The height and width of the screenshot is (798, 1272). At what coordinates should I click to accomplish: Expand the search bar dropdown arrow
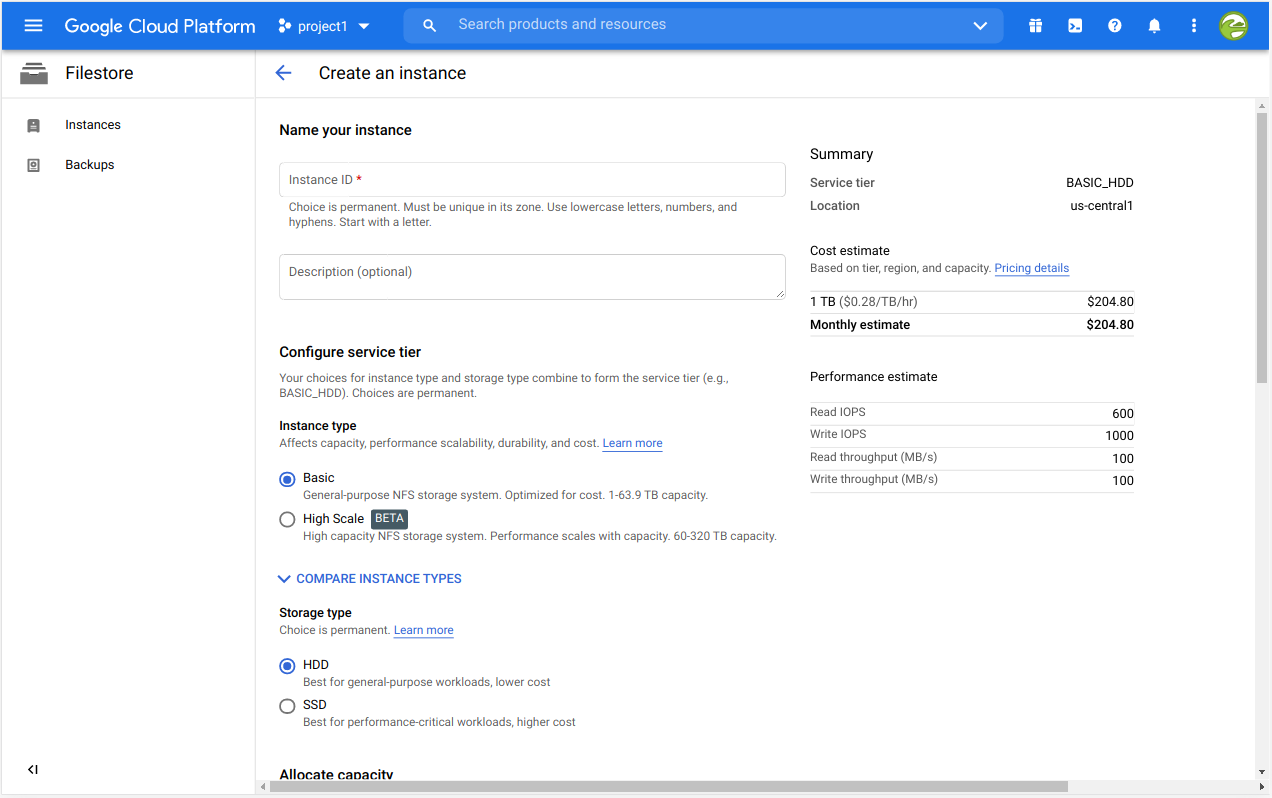point(980,26)
